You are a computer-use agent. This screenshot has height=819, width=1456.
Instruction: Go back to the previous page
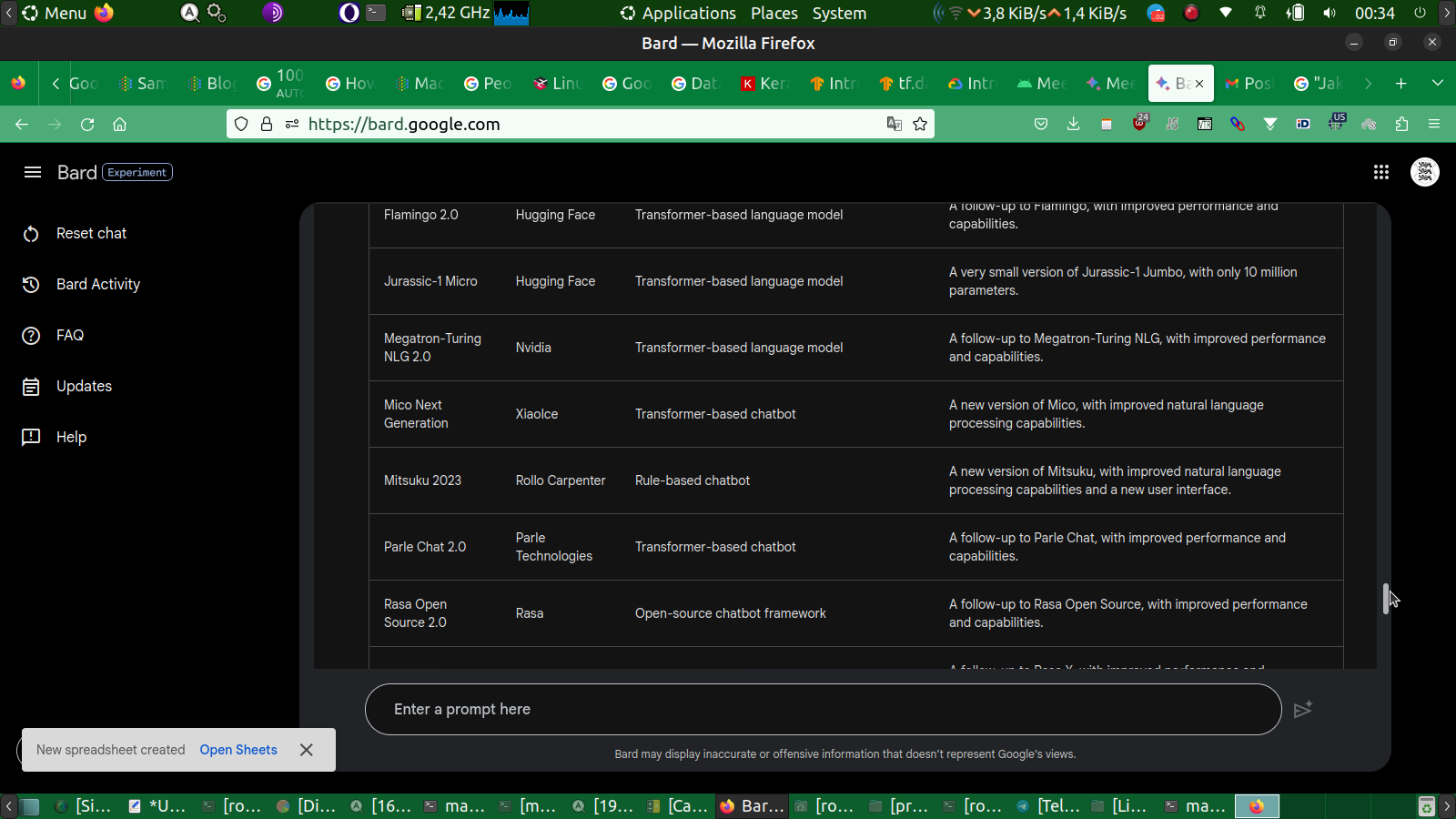pyautogui.click(x=22, y=124)
